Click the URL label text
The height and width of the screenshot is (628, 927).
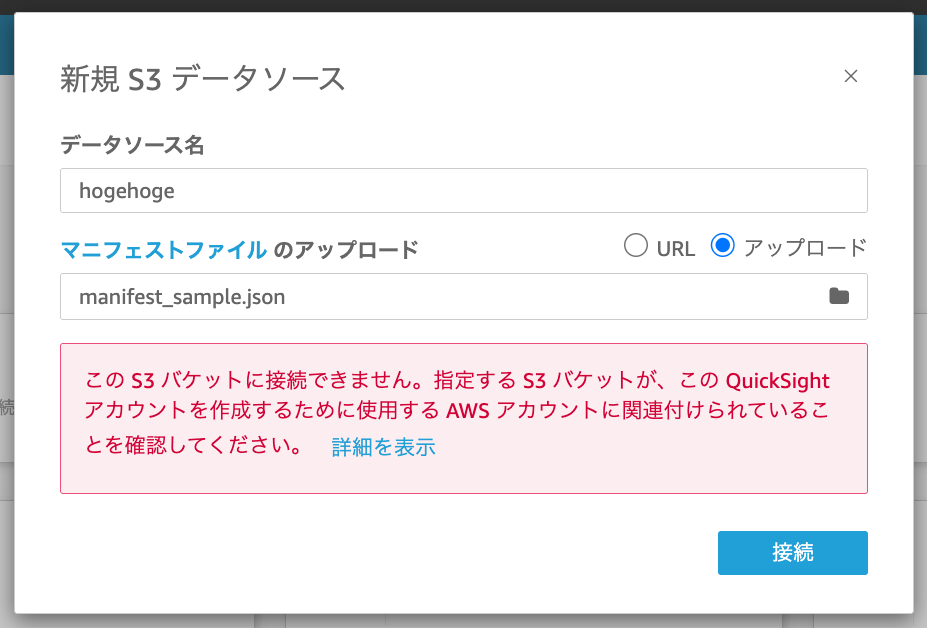pyautogui.click(x=676, y=249)
